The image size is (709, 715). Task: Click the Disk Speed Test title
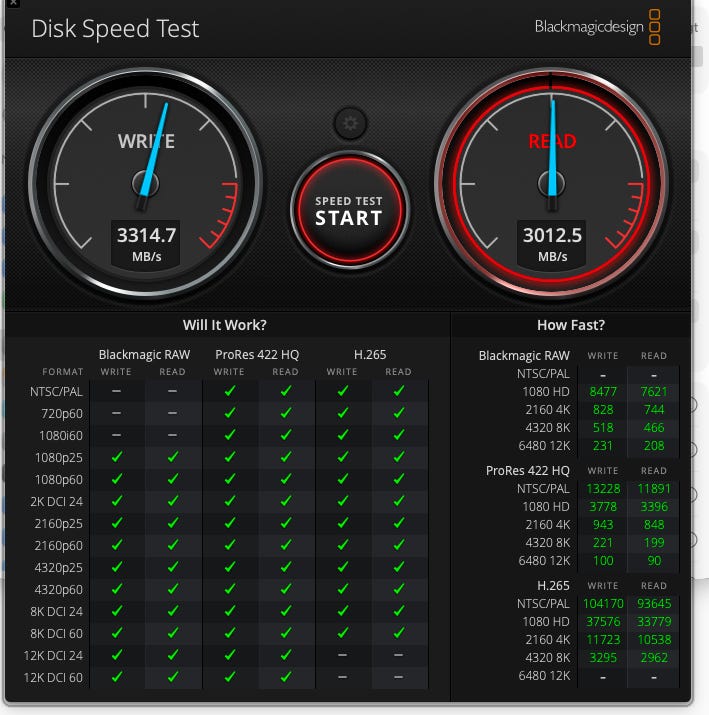(x=115, y=28)
